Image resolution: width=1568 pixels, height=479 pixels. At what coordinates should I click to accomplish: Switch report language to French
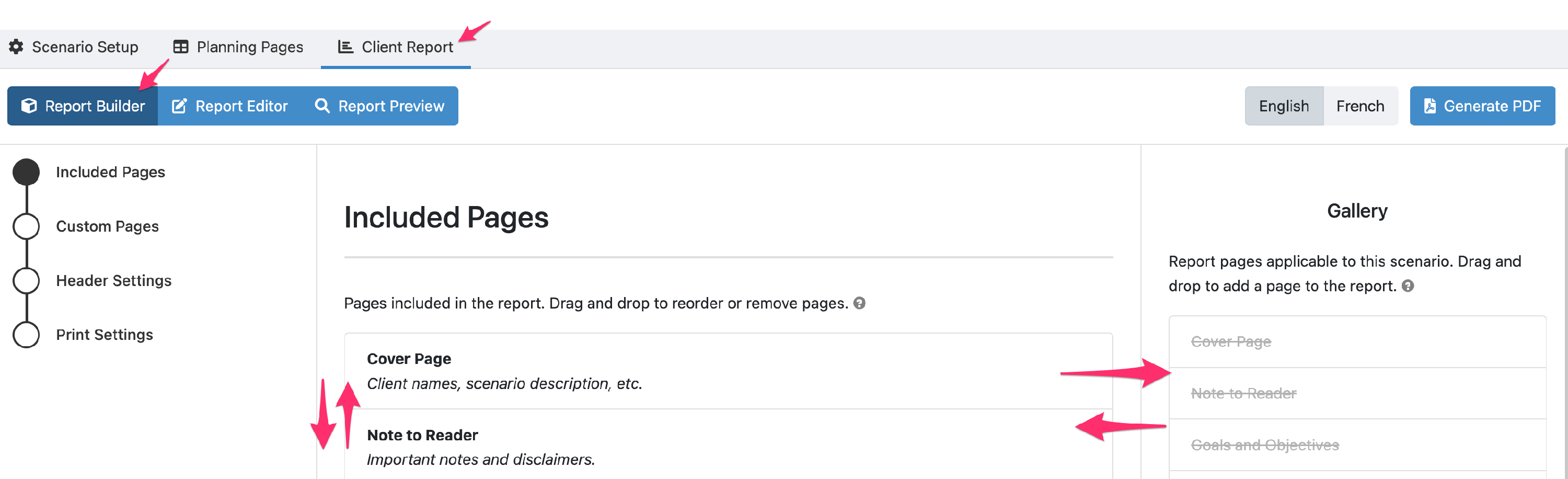pos(1361,106)
